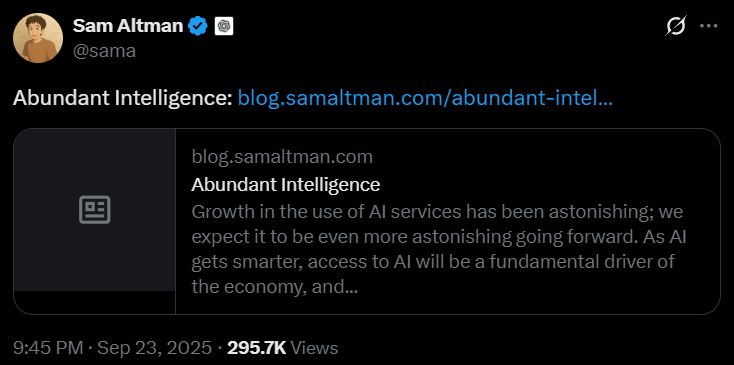Image resolution: width=734 pixels, height=365 pixels.
Task: Click the gray blog.samaltman.com card domain
Action: tap(282, 157)
